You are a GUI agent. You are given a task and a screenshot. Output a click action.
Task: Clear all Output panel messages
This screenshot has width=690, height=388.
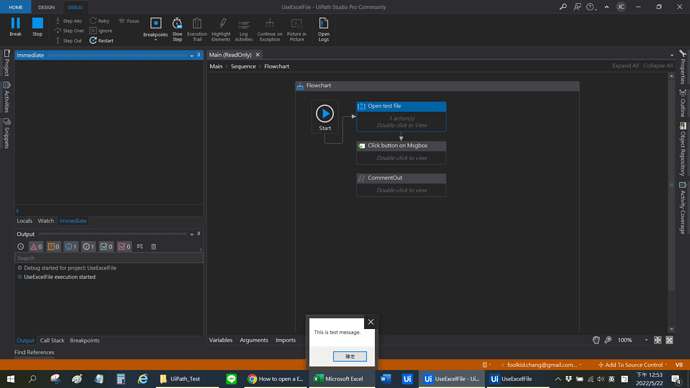point(154,247)
